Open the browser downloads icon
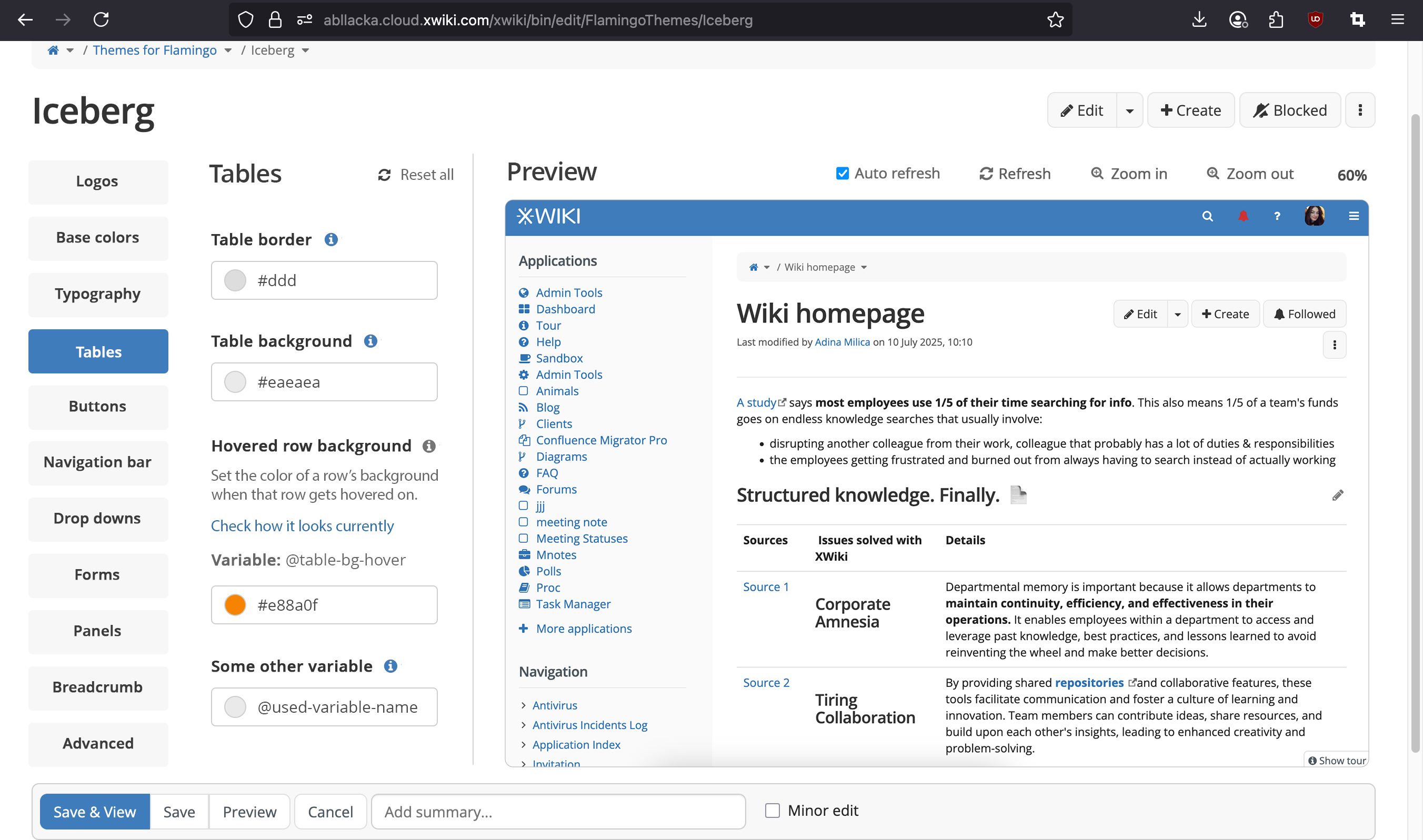The image size is (1423, 840). [1199, 20]
